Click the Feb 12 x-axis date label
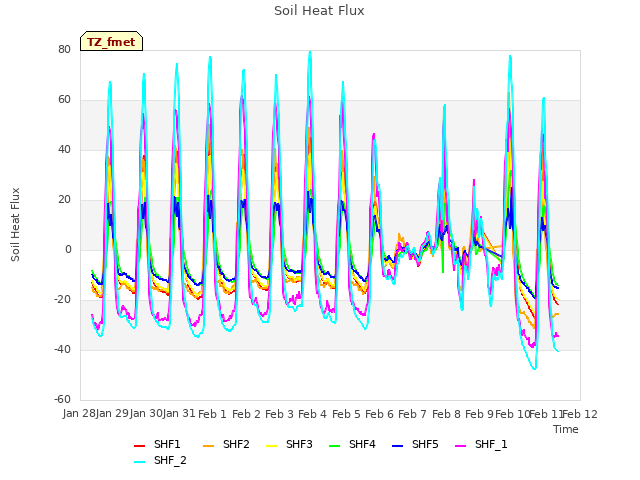The image size is (640, 480). coord(580,414)
